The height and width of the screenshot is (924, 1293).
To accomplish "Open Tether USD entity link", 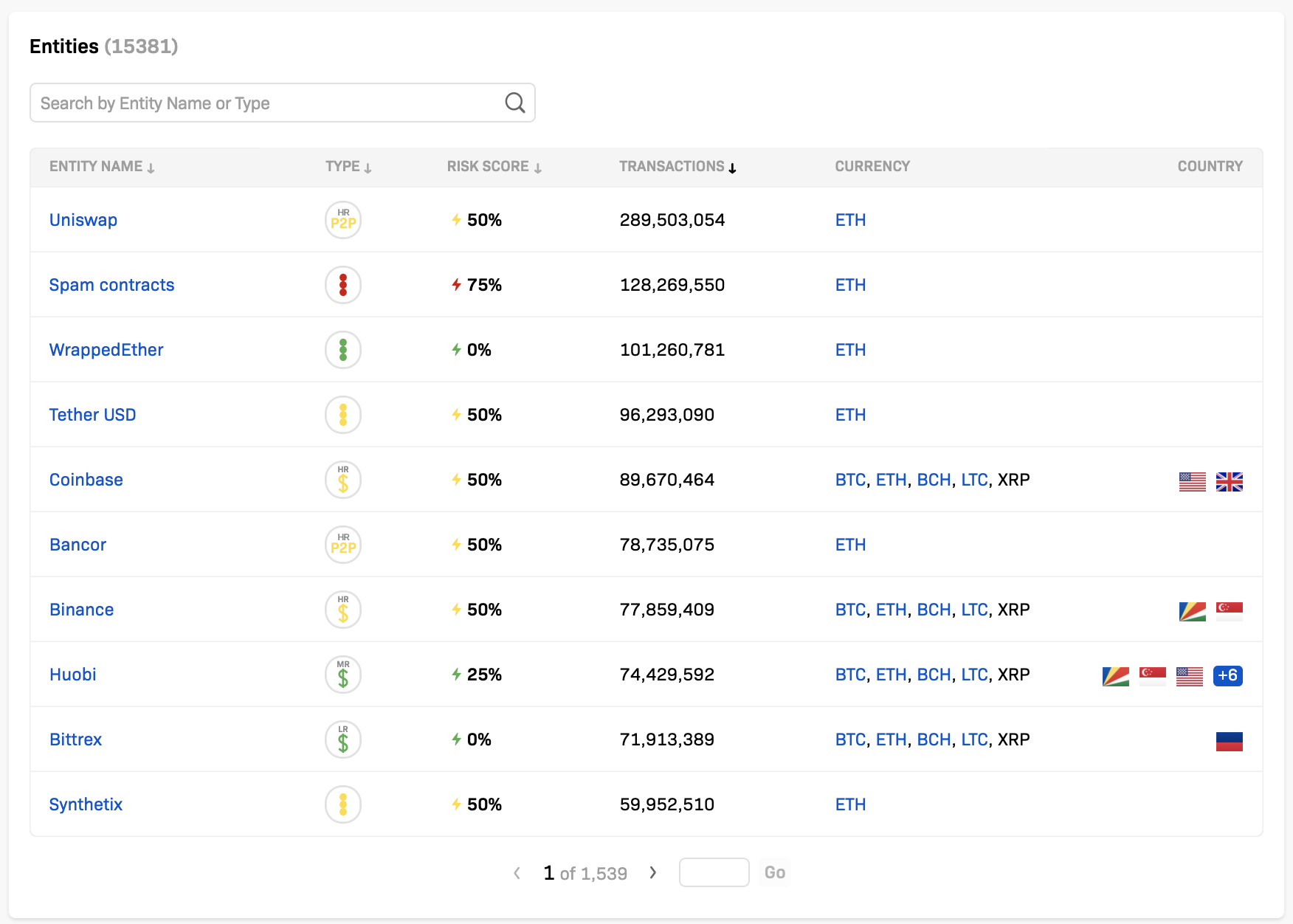I will pos(93,415).
